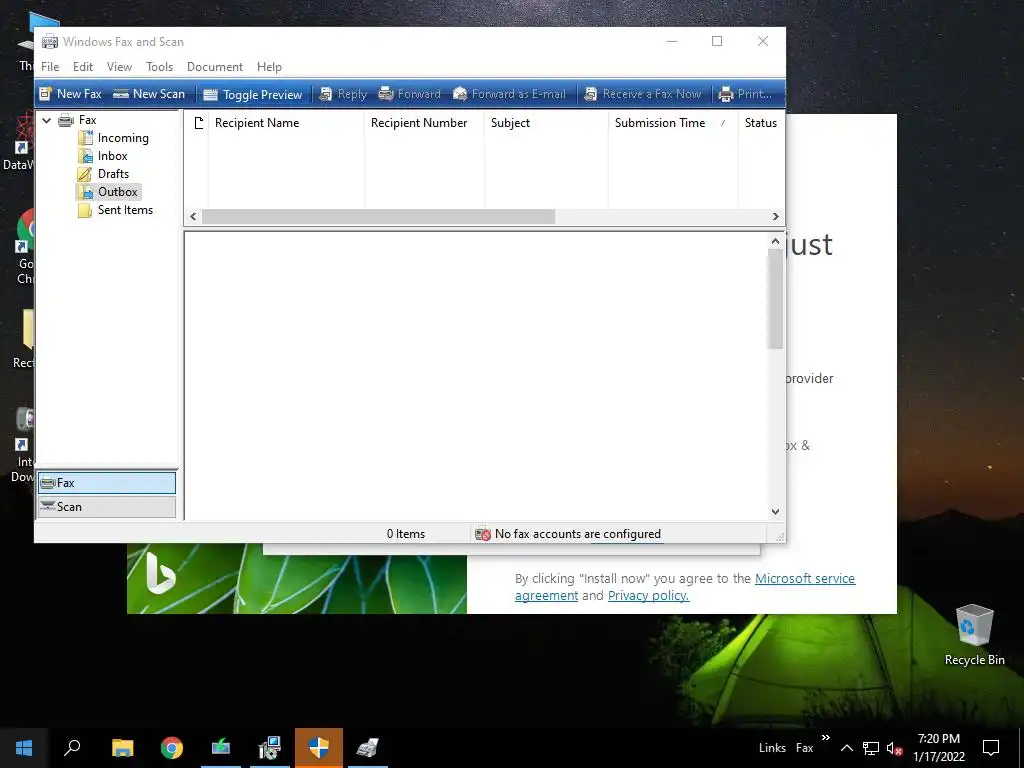This screenshot has height=768, width=1024.
Task: Open the View menu
Action: click(120, 67)
